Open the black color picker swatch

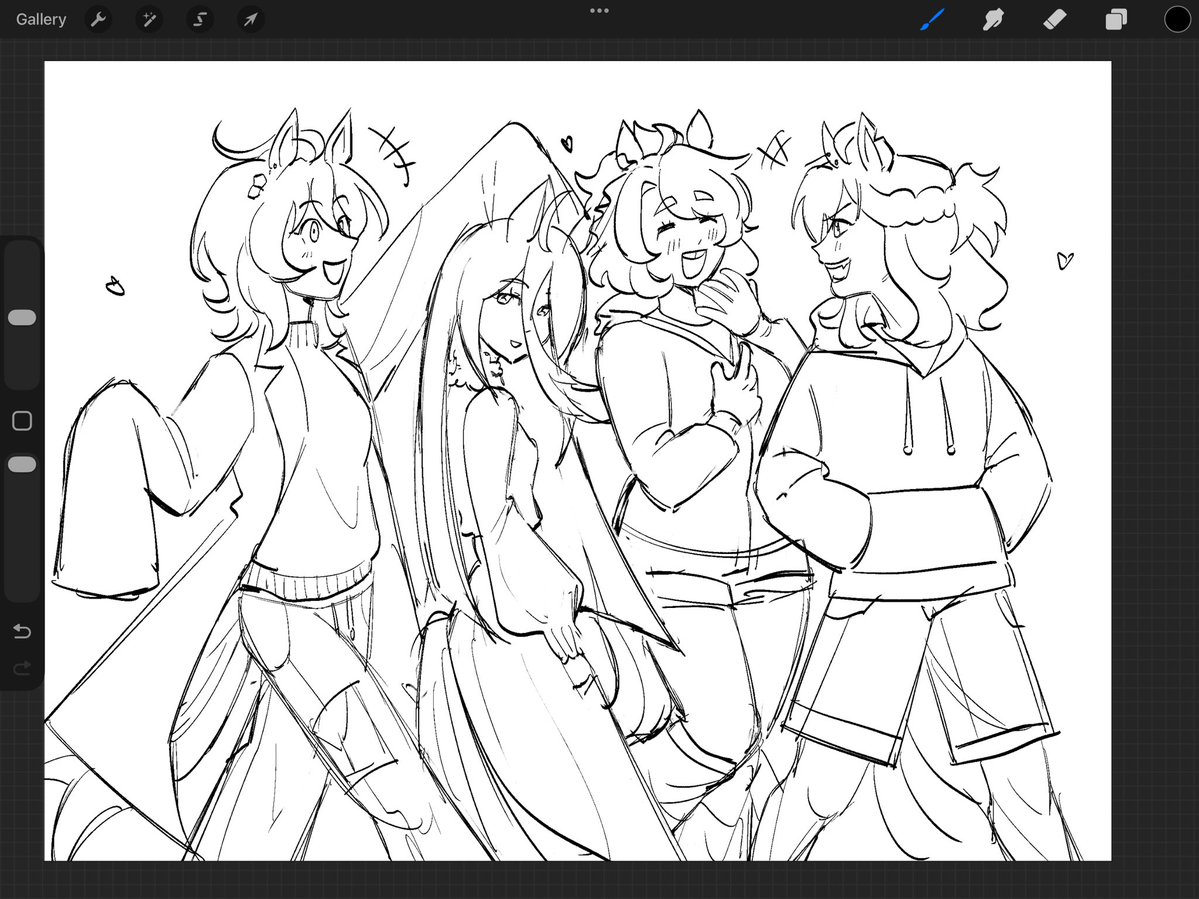click(1177, 19)
